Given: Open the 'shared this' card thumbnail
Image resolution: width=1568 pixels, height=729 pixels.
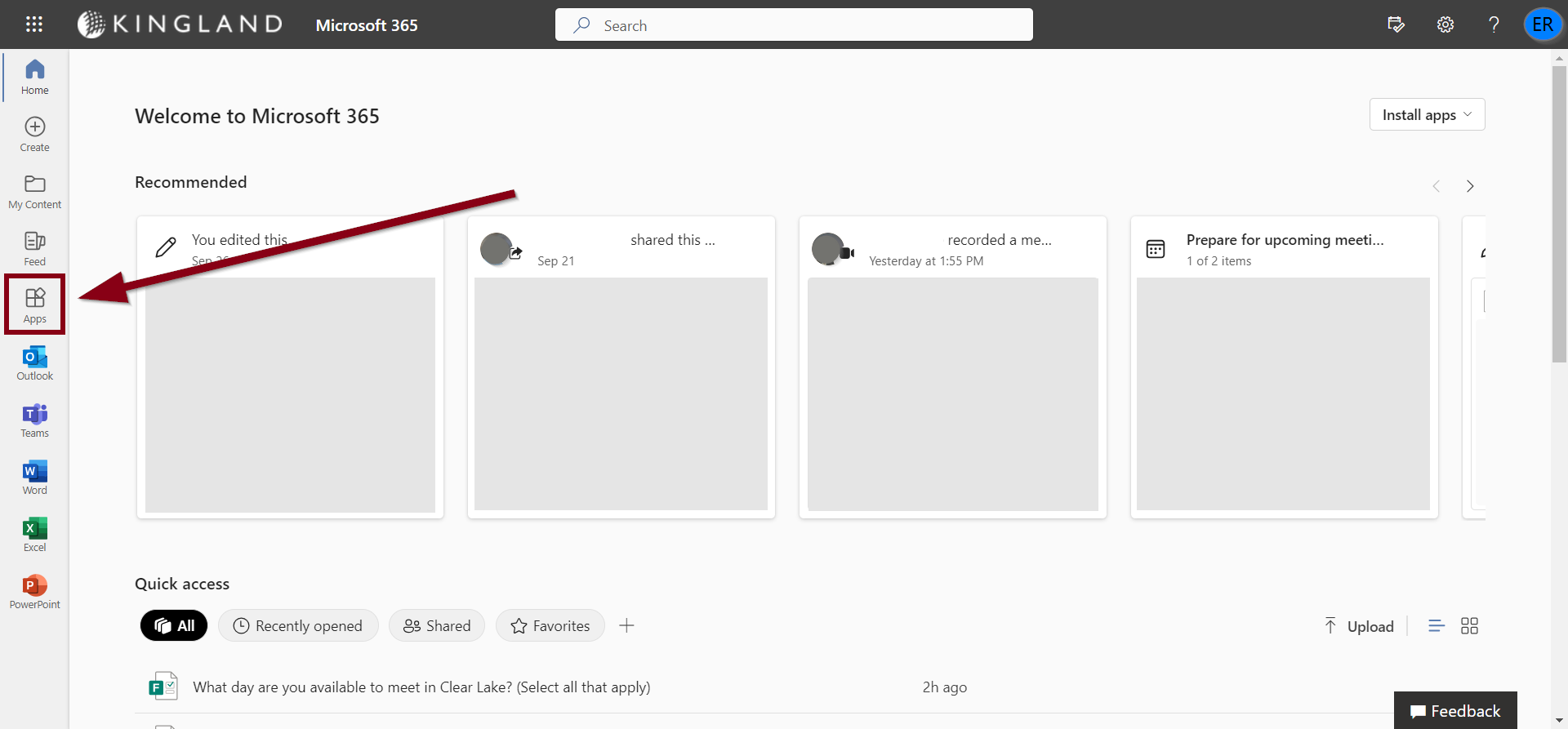Looking at the screenshot, I should click(x=621, y=394).
